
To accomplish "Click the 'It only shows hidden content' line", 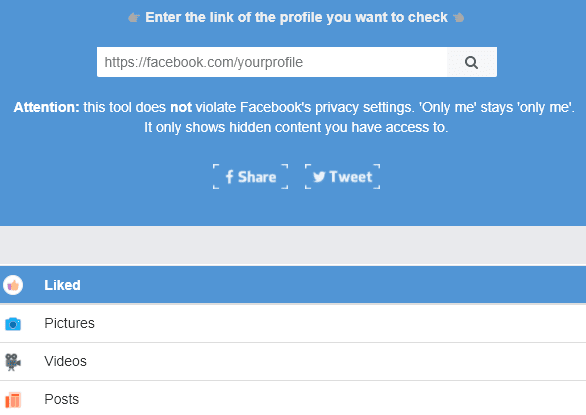I will 296,127.
